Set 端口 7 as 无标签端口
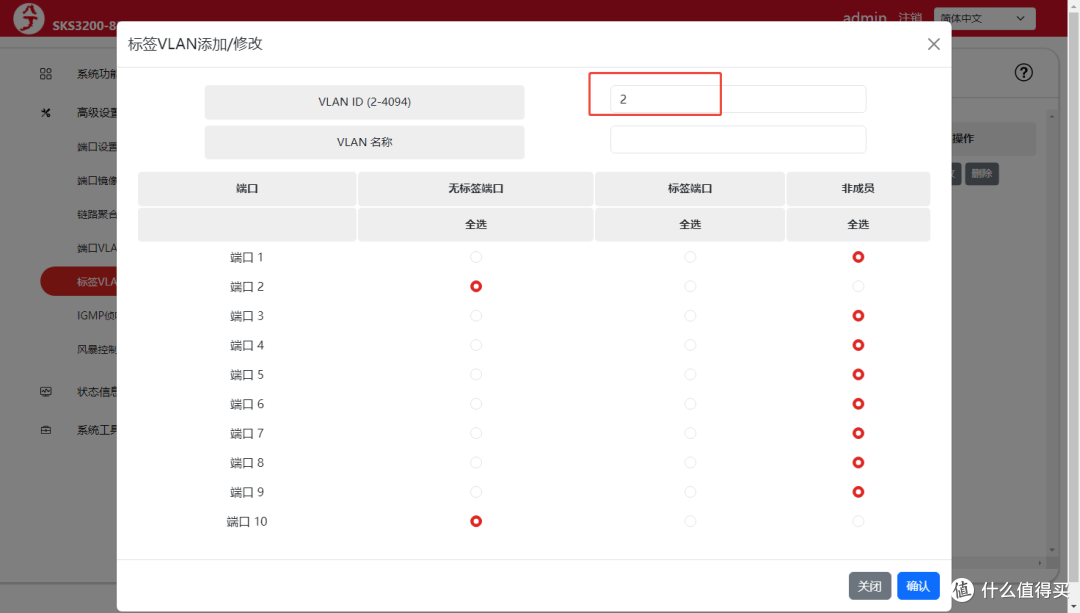 (476, 433)
